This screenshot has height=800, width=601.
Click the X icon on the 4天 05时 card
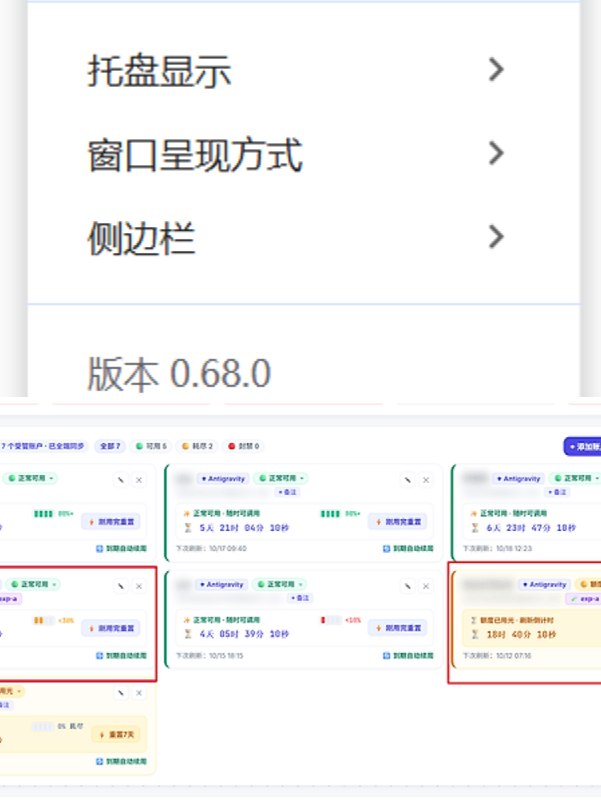tap(426, 586)
